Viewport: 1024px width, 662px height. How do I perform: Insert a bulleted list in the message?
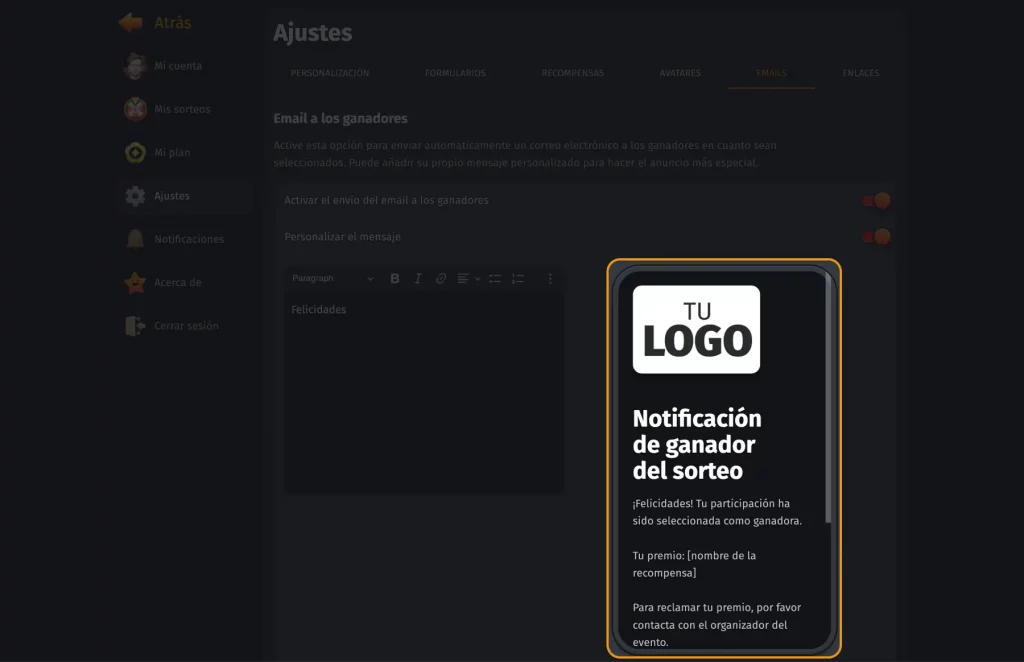(495, 279)
